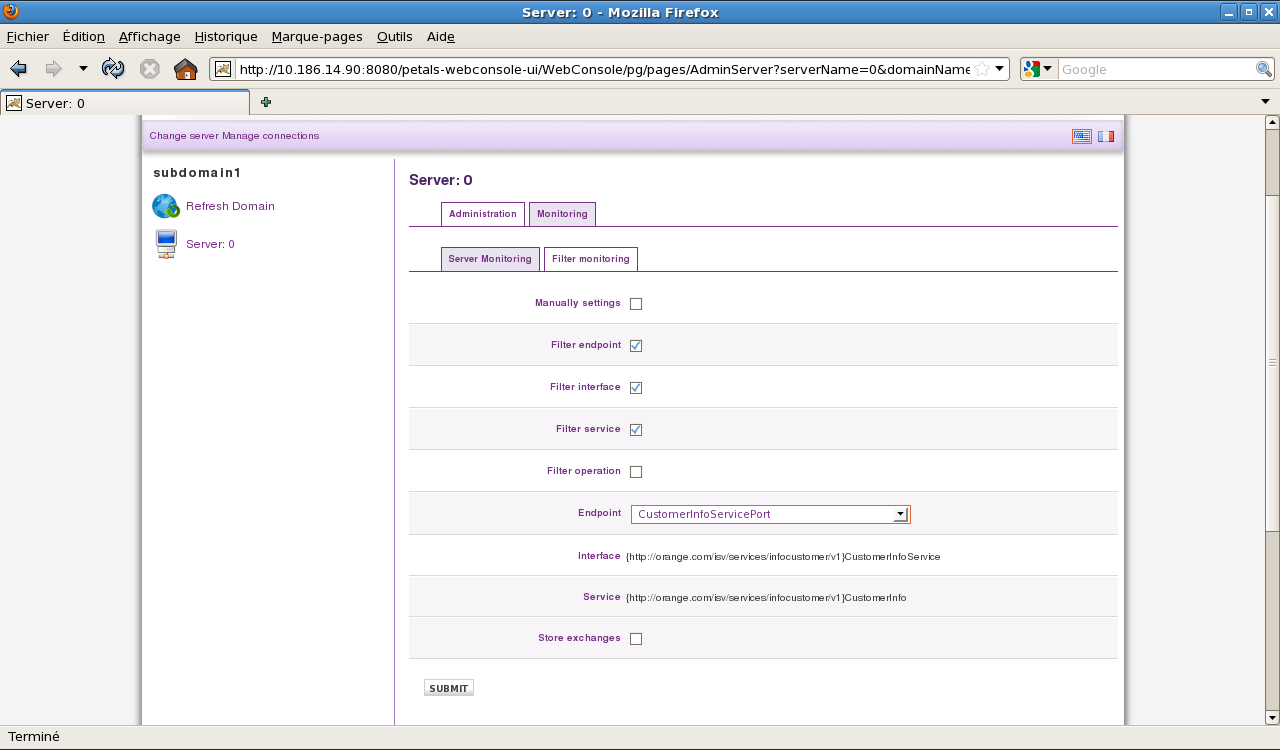Click the Google search input field

1155,69
